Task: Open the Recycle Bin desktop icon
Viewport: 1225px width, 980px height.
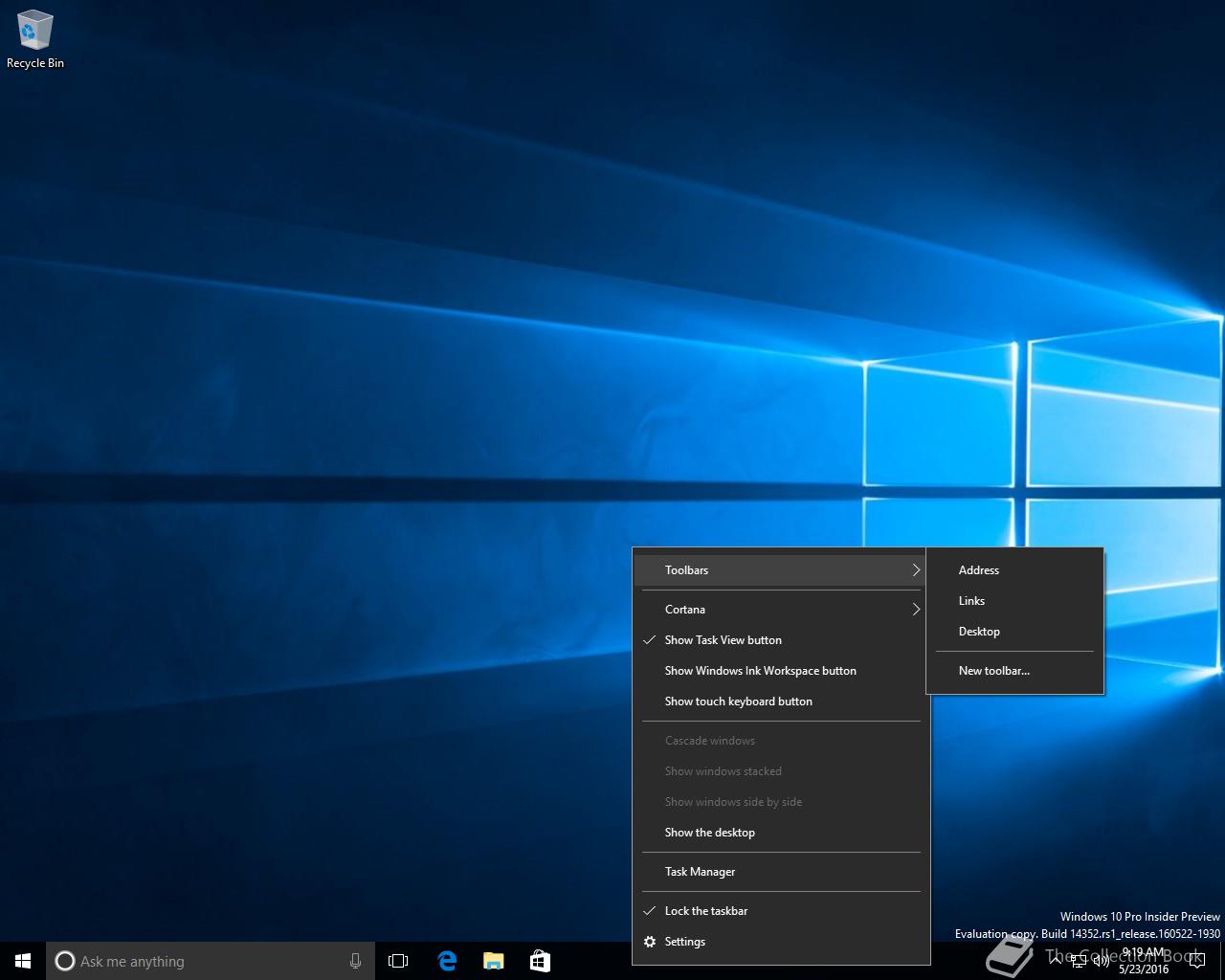Action: coord(35,40)
